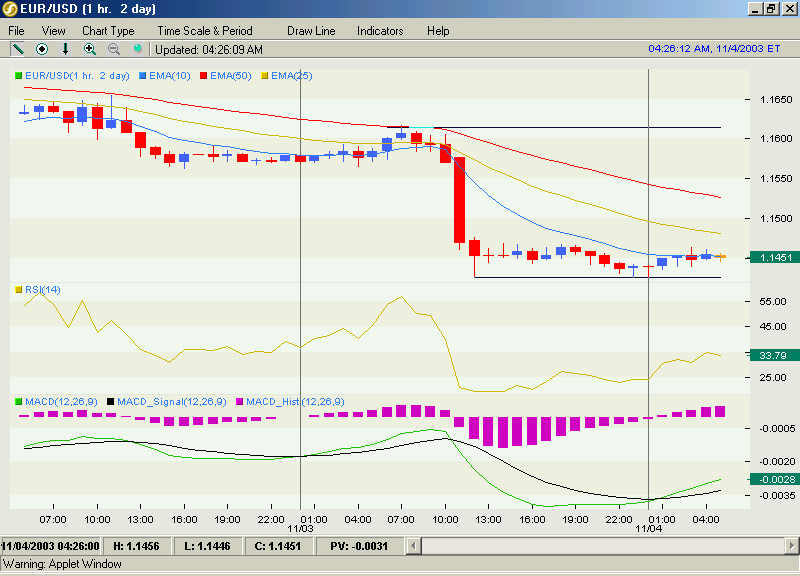The width and height of the screenshot is (800, 576).
Task: Open the File menu
Action: (16, 31)
